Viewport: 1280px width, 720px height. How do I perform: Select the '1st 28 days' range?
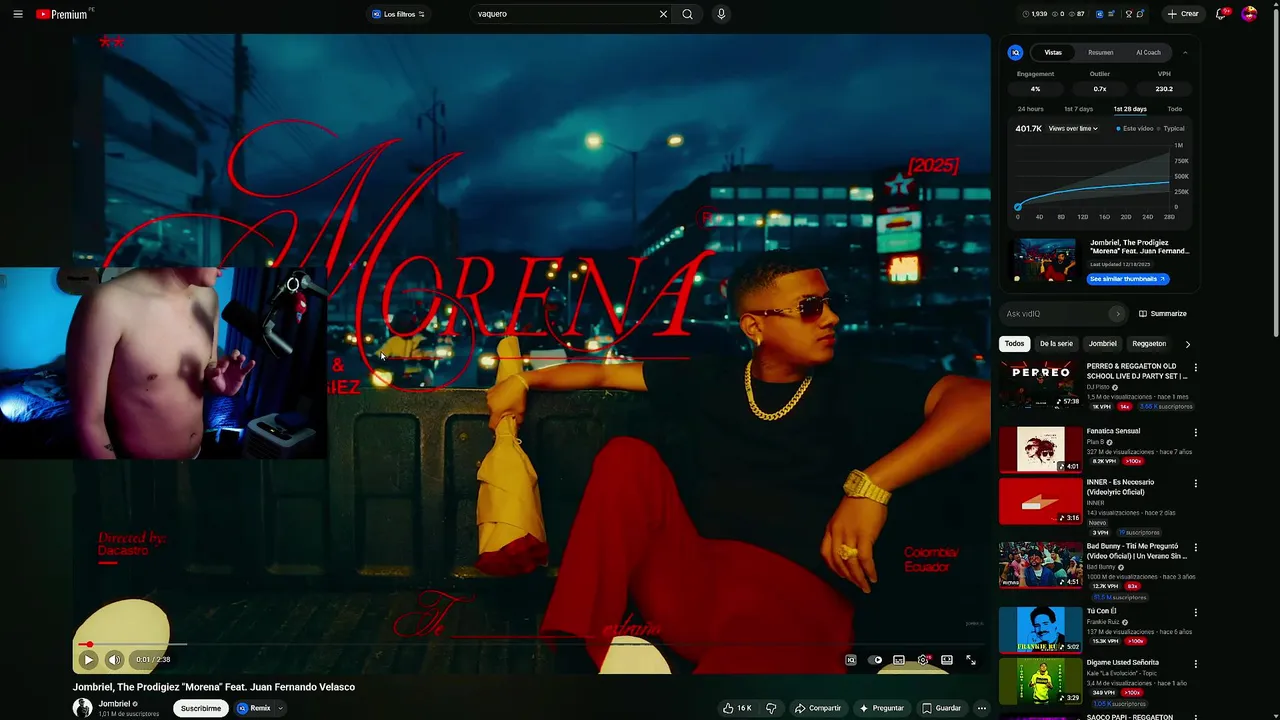click(1130, 109)
